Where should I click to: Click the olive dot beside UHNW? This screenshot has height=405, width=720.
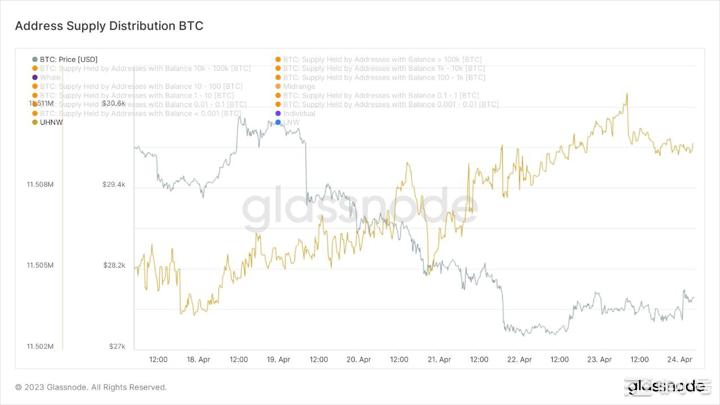[35, 122]
